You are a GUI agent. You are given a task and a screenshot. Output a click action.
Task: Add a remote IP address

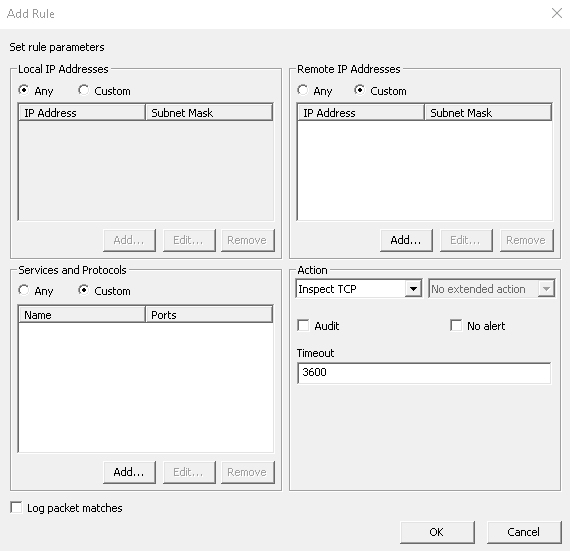tap(406, 240)
